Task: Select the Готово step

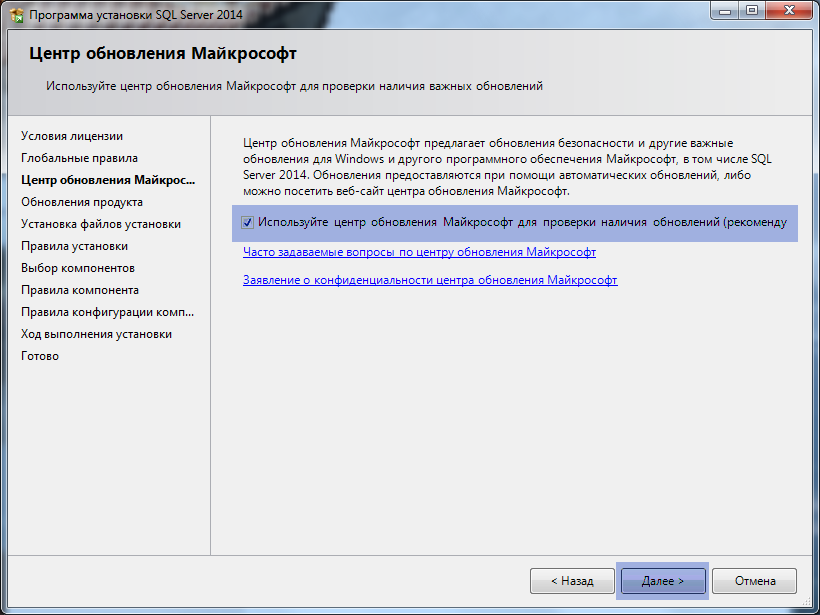Action: [x=40, y=356]
